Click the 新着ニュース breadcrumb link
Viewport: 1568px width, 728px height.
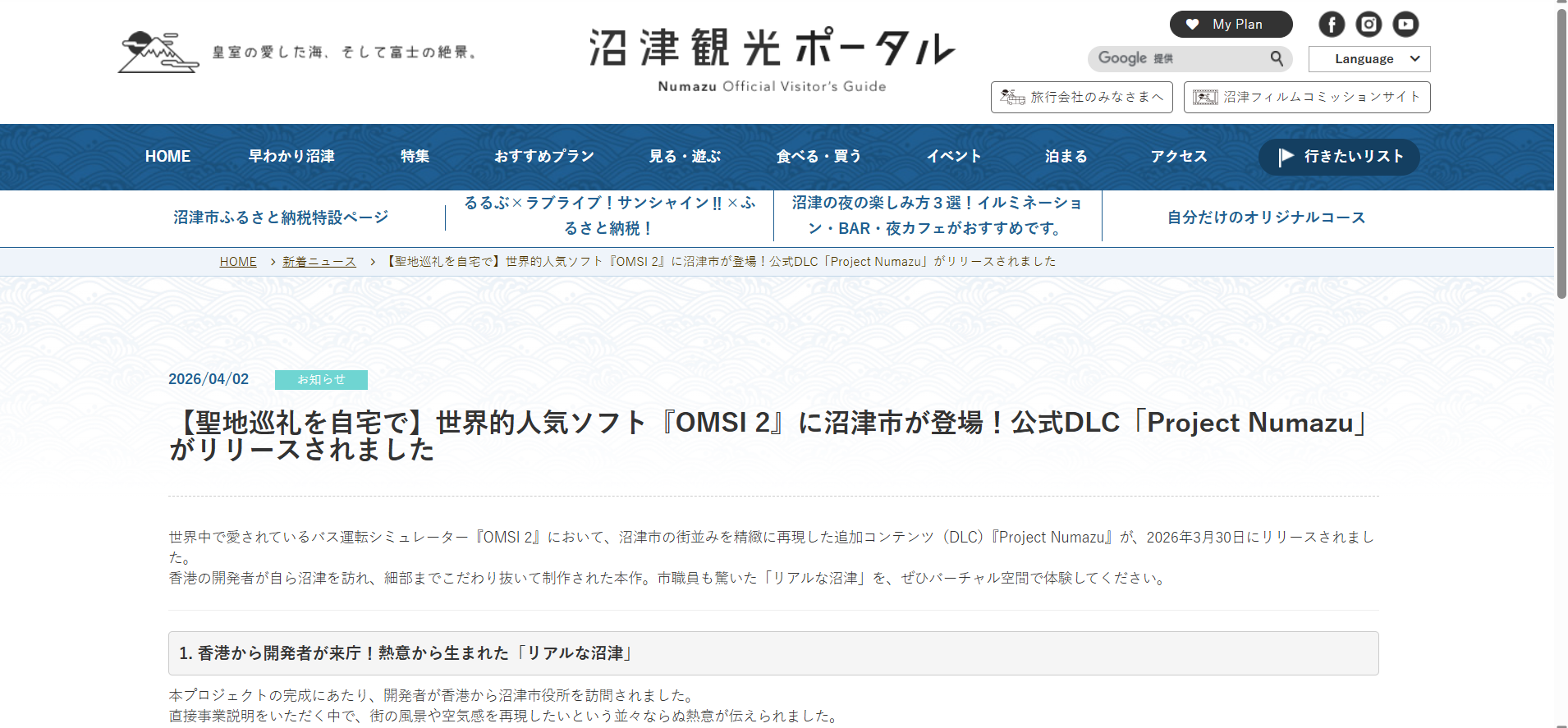pyautogui.click(x=319, y=262)
